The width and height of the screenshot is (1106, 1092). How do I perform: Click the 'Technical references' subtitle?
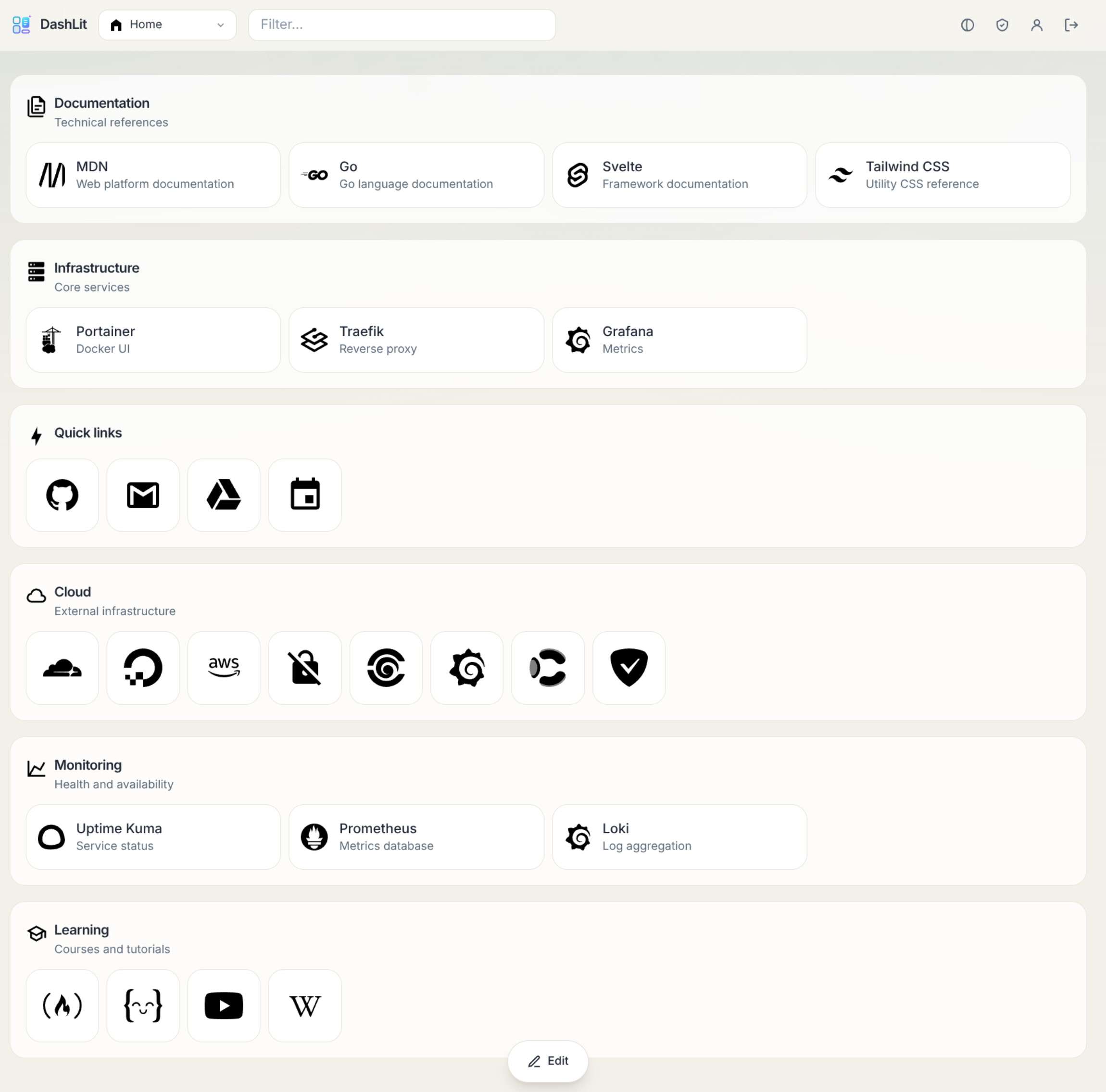click(111, 123)
